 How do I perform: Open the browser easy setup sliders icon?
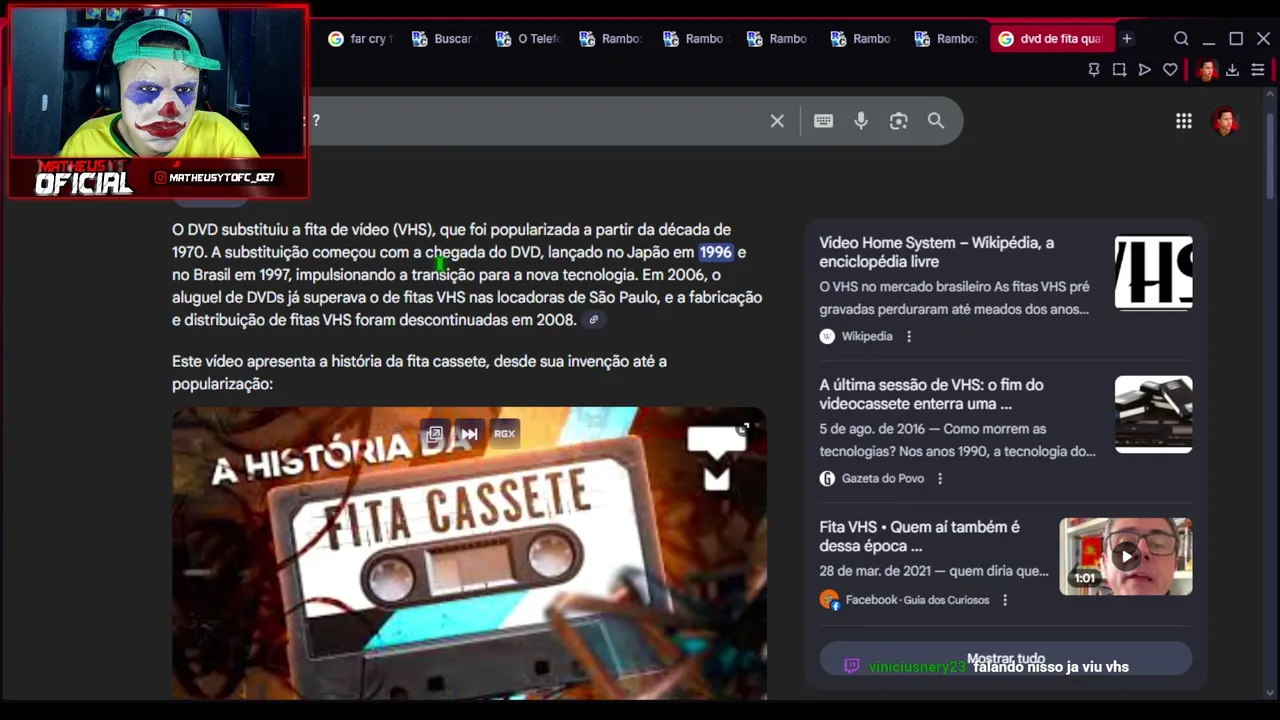tap(1258, 70)
